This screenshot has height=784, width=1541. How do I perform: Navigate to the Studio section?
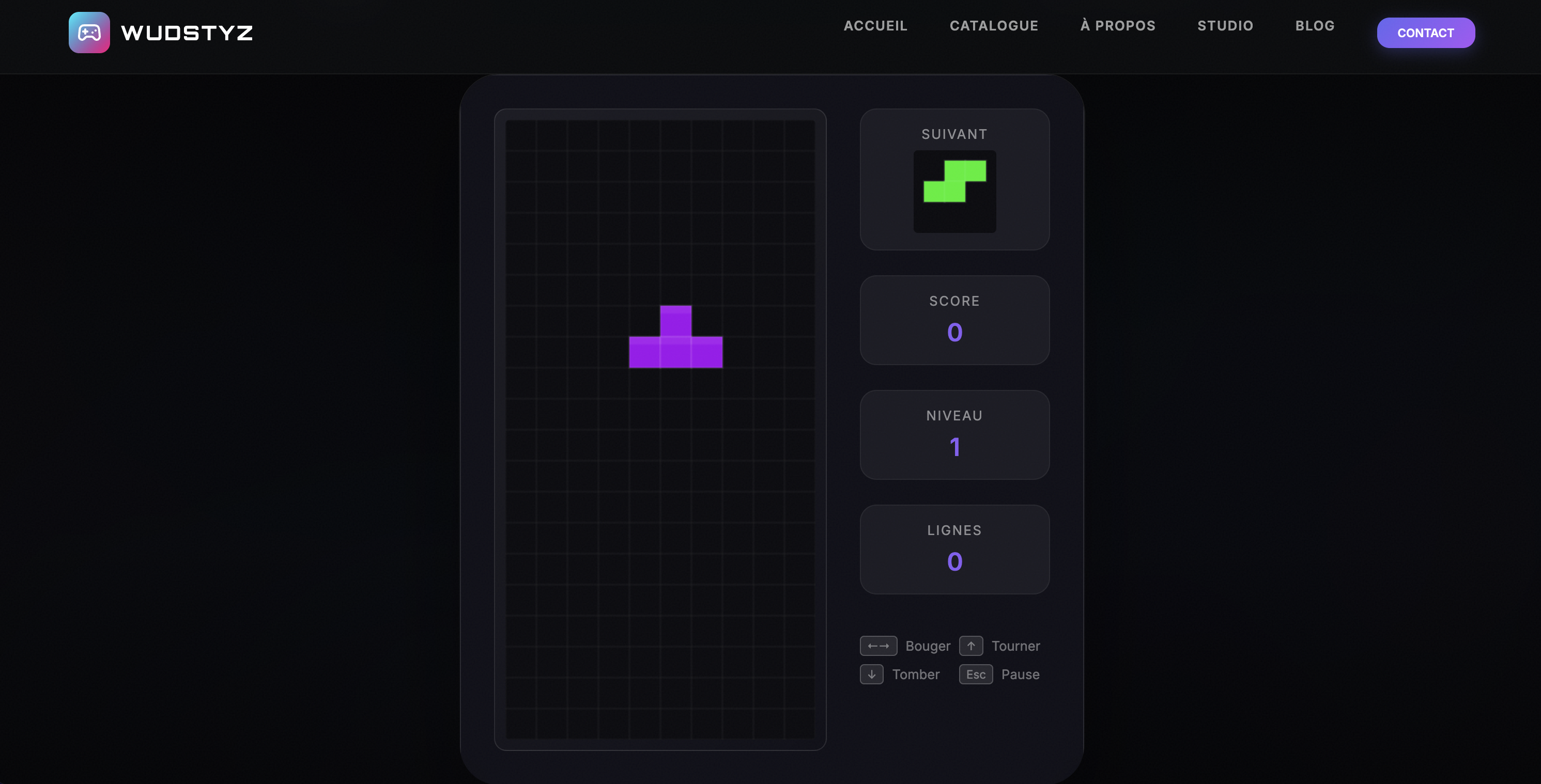(1225, 26)
